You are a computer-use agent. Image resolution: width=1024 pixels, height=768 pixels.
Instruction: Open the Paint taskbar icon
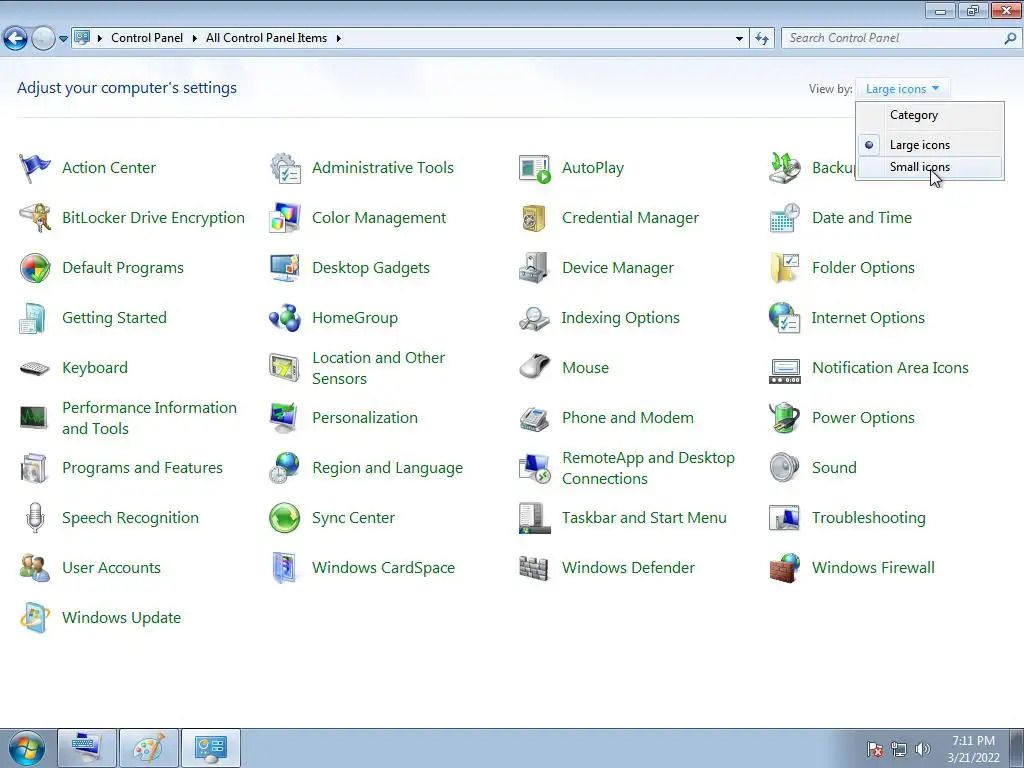click(149, 748)
